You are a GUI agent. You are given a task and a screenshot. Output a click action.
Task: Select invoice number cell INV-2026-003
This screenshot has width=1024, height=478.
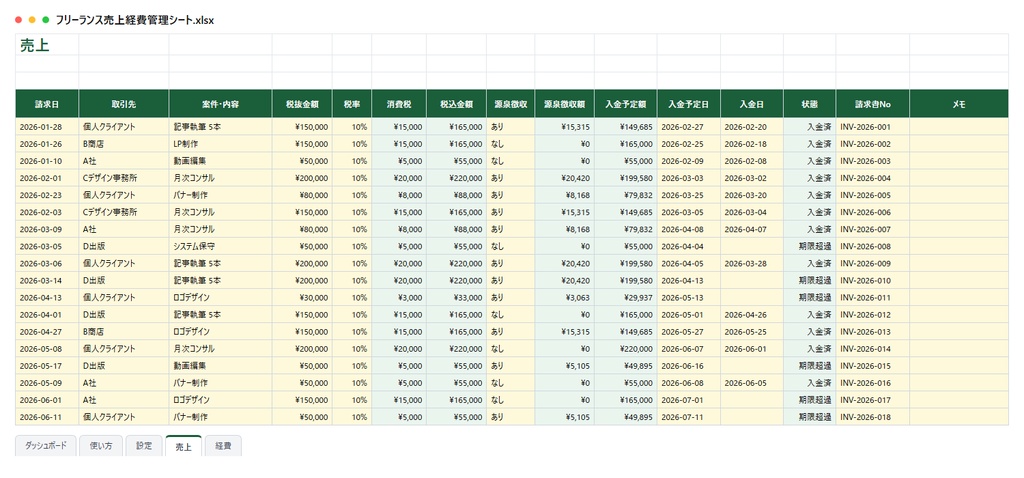point(872,161)
